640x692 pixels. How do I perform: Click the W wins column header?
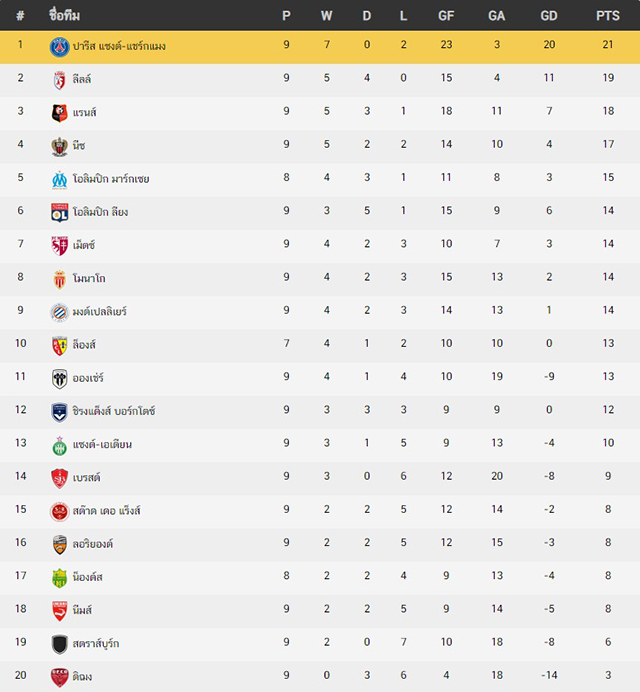coord(327,16)
